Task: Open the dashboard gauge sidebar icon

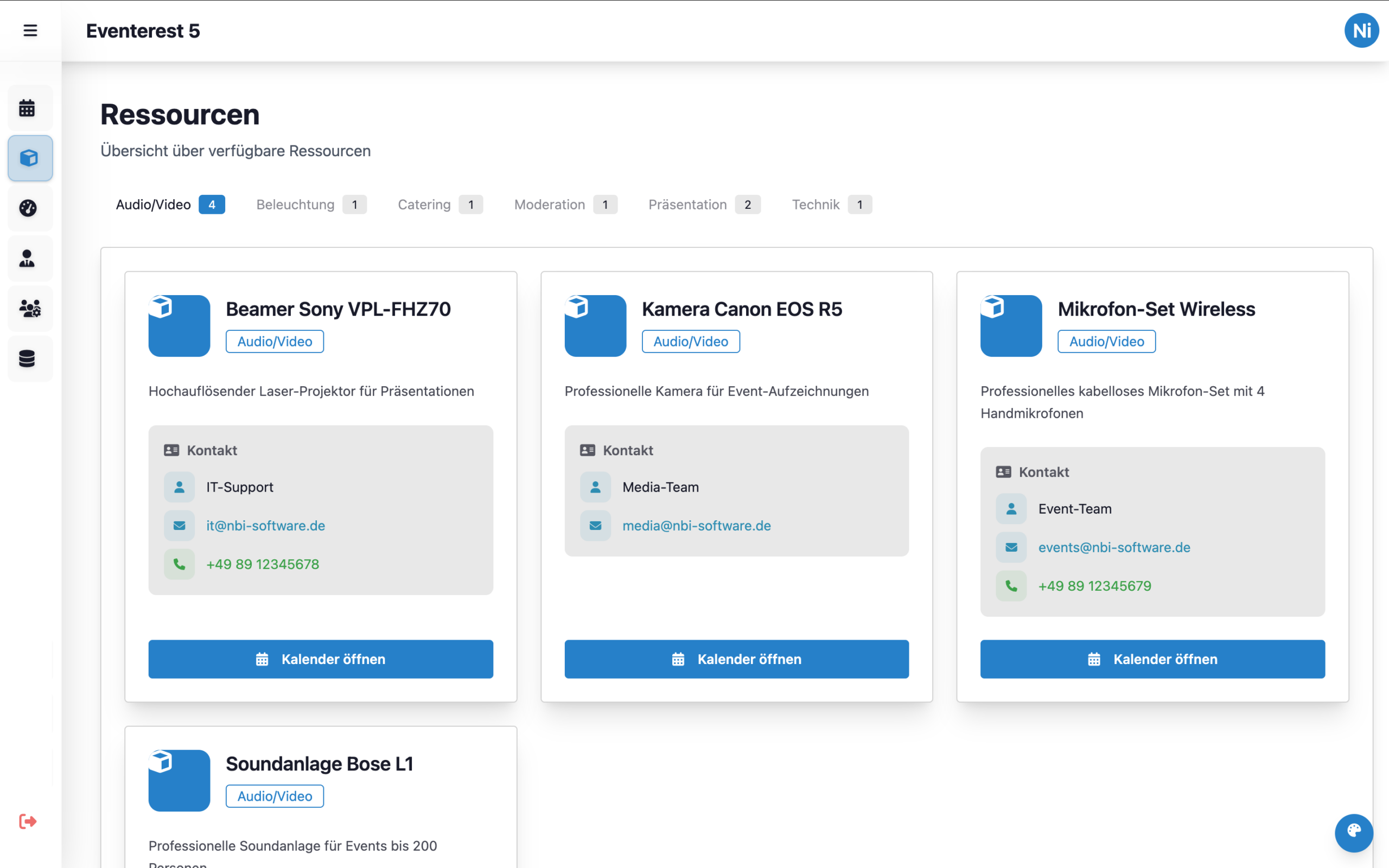Action: [28, 208]
